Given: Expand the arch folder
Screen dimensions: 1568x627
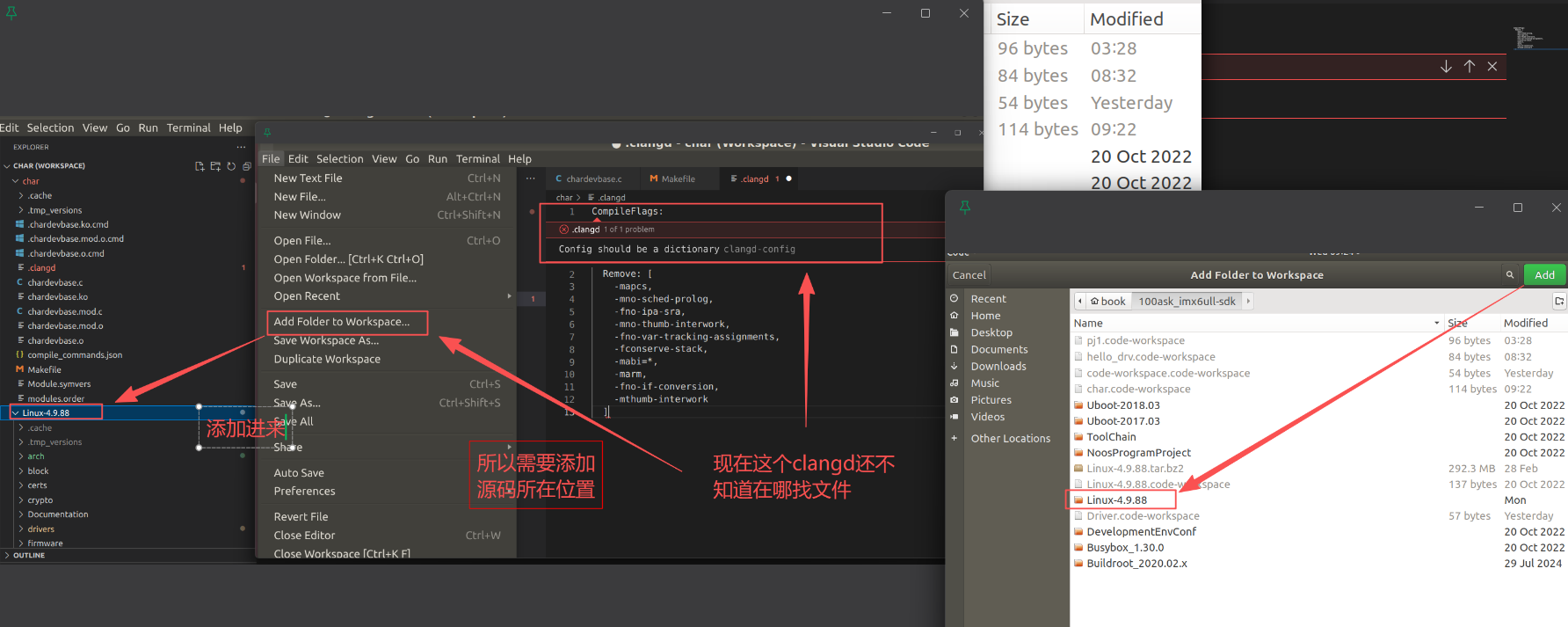Looking at the screenshot, I should click(x=21, y=456).
